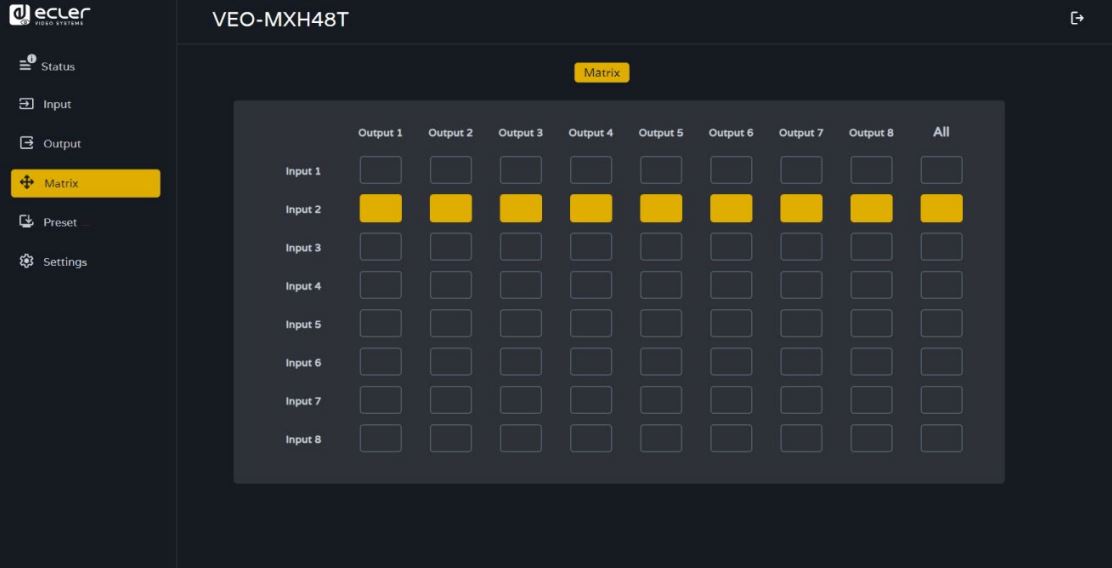Route Input 7 to All outputs
The image size is (1112, 568).
[x=942, y=400]
